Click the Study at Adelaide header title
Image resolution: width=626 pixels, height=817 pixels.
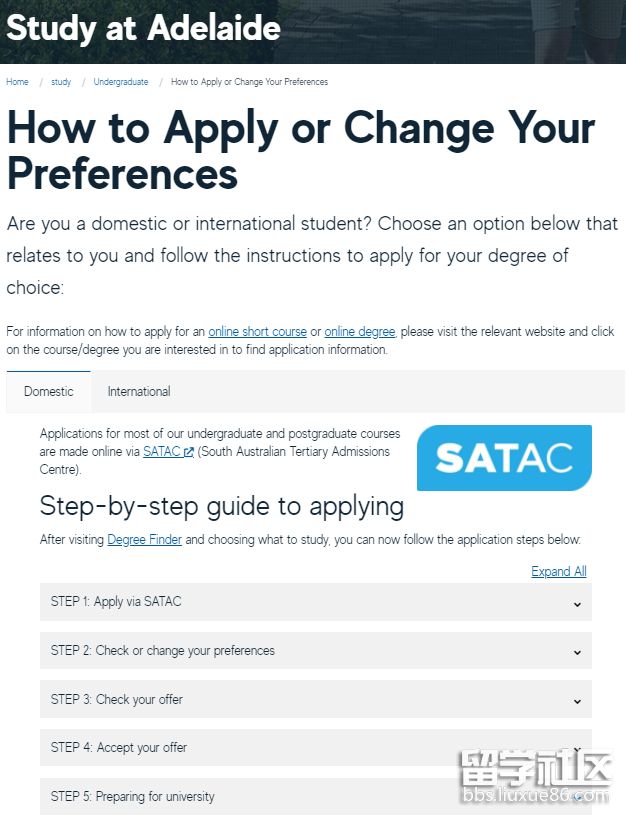pyautogui.click(x=144, y=28)
